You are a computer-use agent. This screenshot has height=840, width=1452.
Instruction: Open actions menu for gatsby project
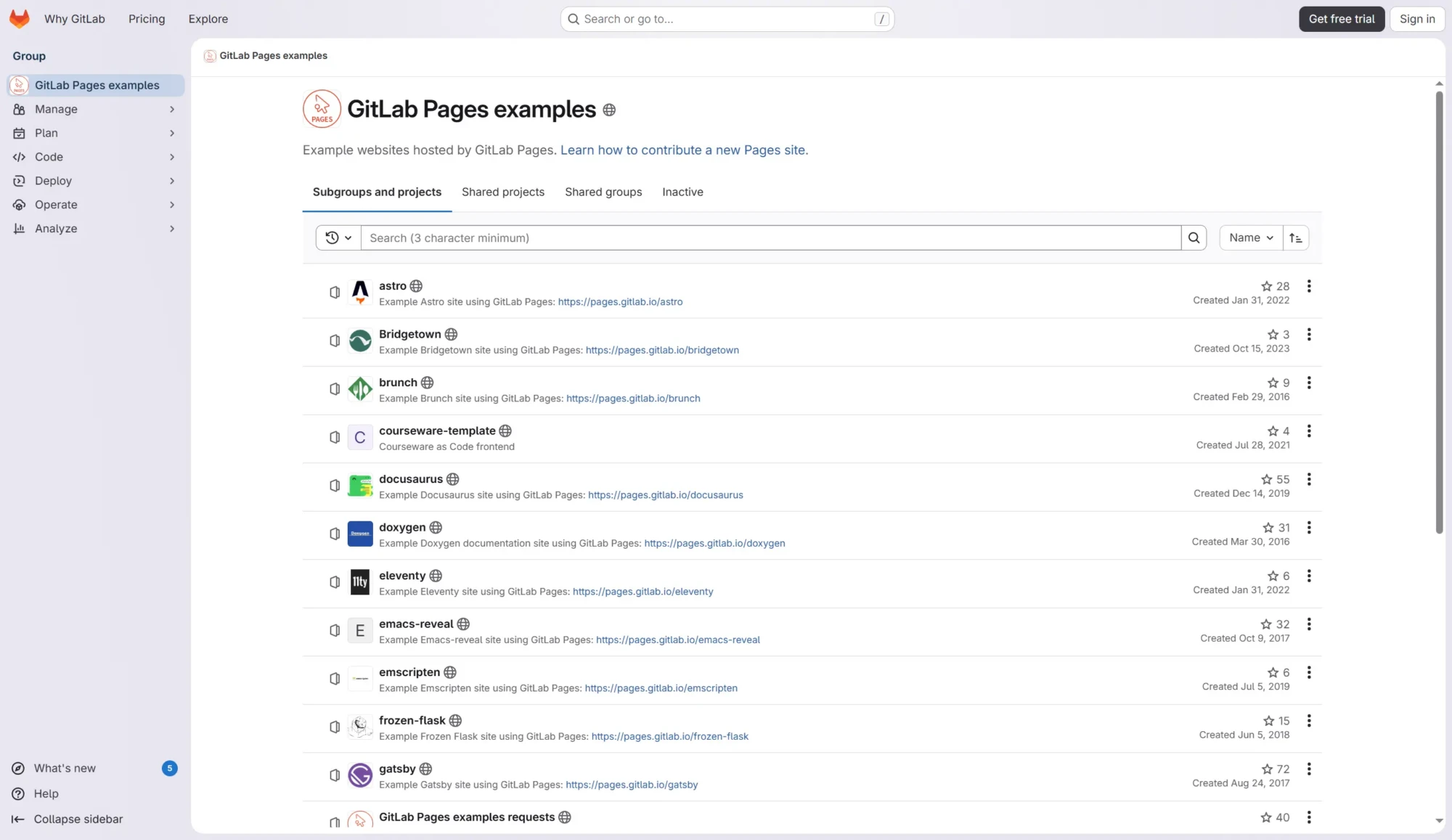pos(1309,769)
